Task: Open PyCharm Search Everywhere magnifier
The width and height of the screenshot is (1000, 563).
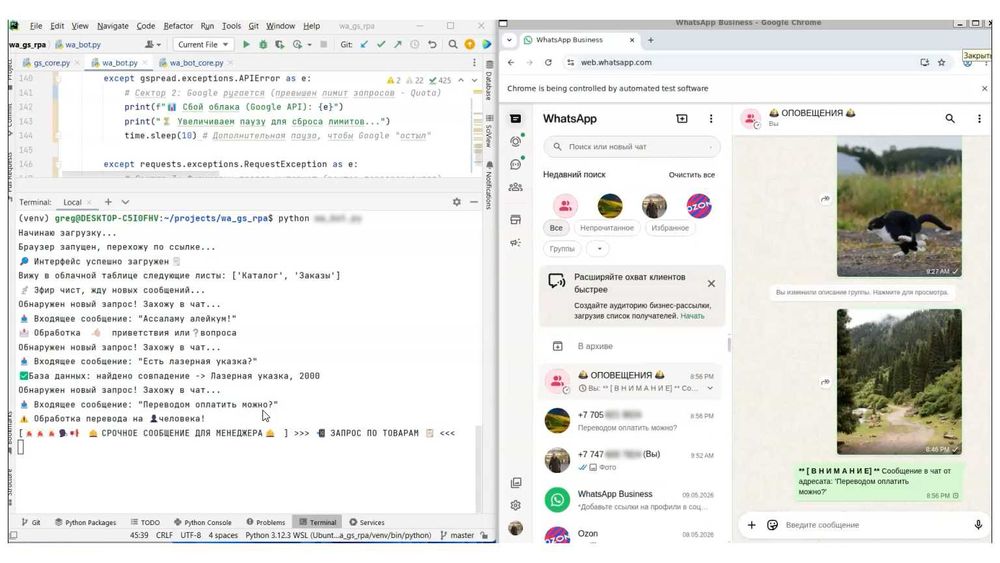Action: point(453,45)
